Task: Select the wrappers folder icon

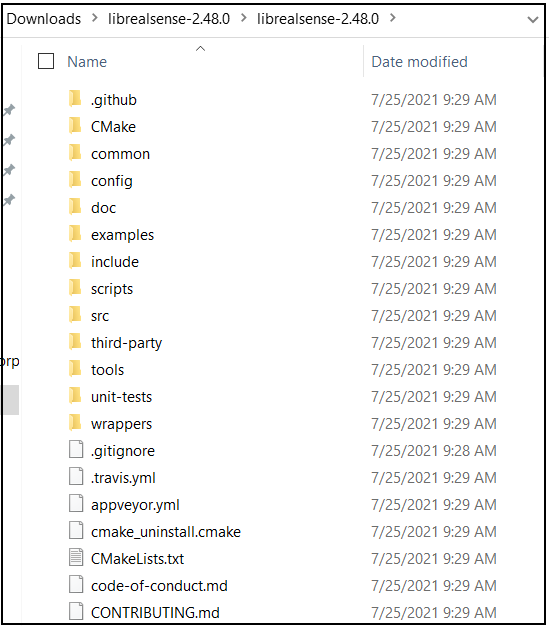Action: click(75, 423)
